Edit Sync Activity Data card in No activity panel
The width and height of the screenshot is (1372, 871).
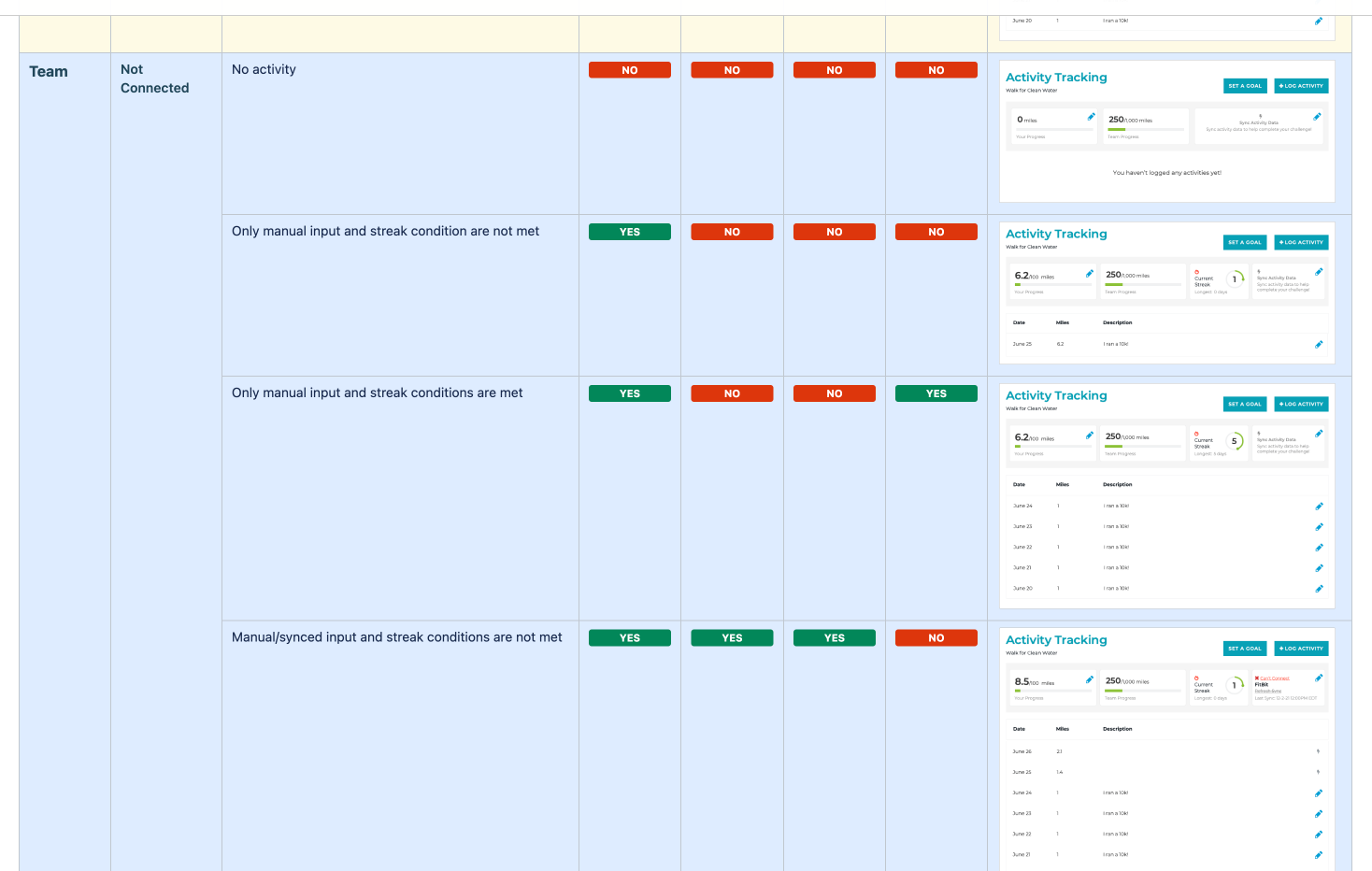(x=1317, y=117)
